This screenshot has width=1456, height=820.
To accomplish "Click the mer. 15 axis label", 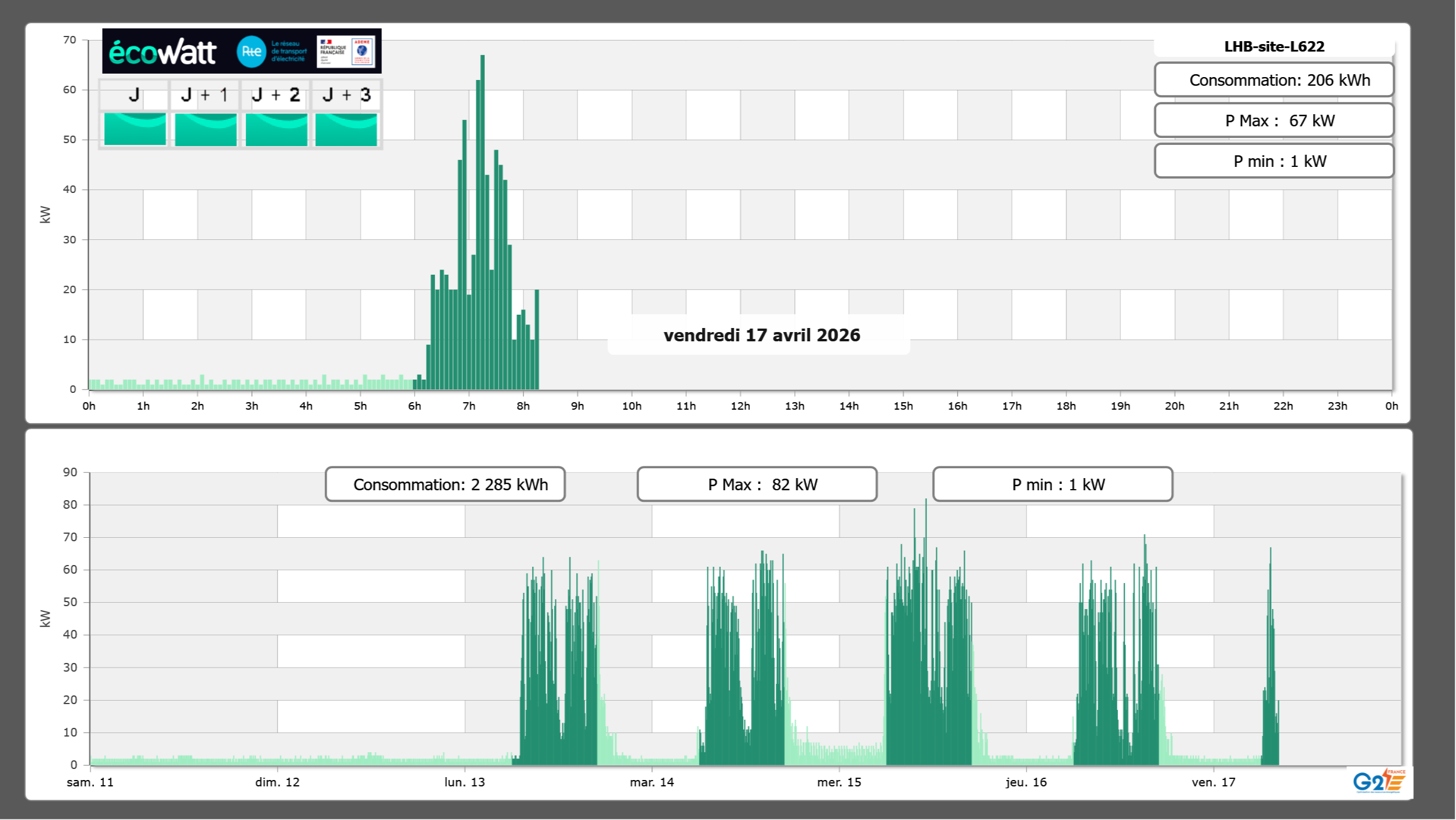I will (838, 782).
